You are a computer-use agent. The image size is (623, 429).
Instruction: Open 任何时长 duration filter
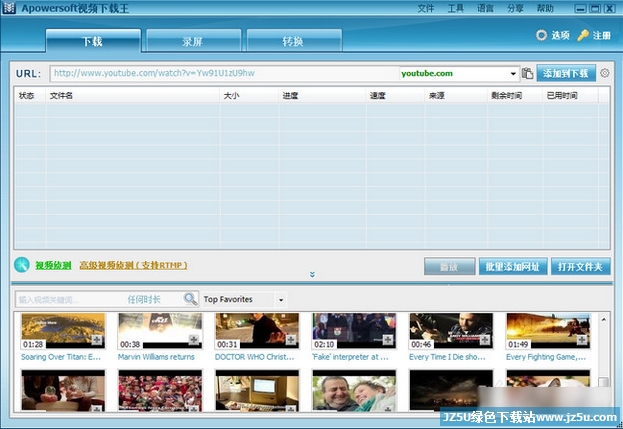pyautogui.click(x=144, y=299)
